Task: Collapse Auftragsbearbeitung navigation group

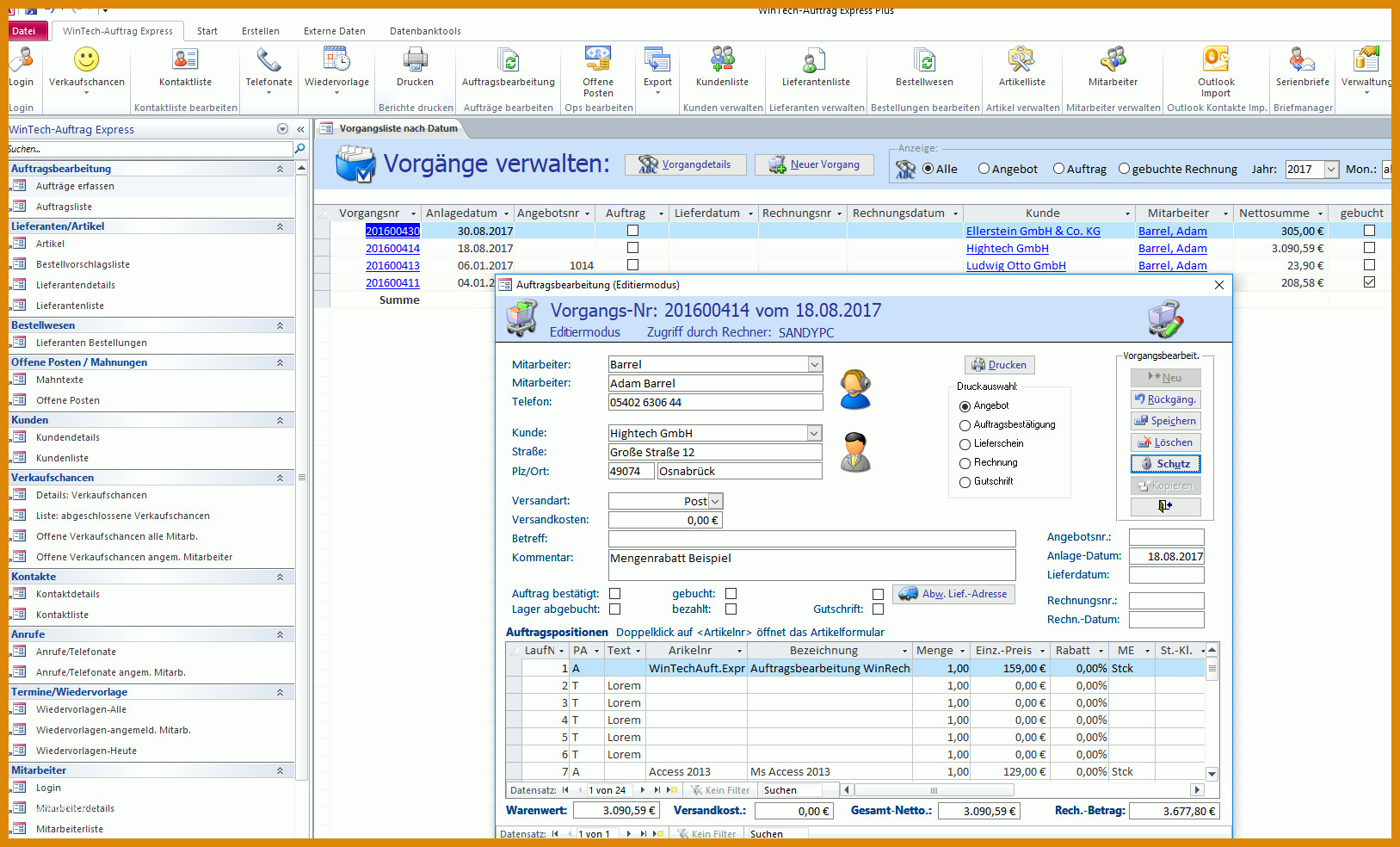Action: click(280, 169)
